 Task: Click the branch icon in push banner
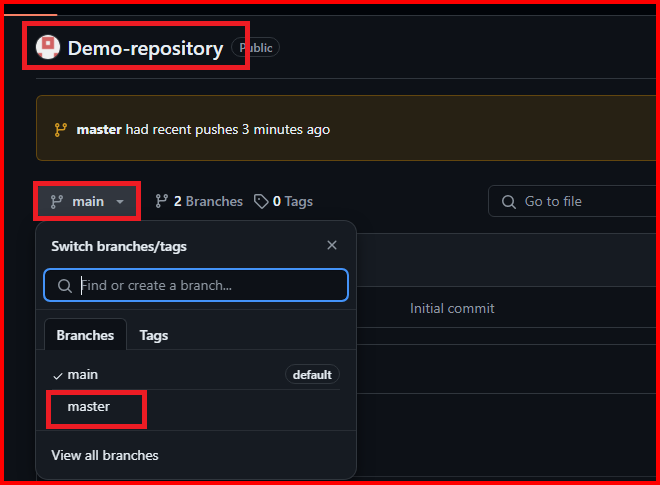pyautogui.click(x=61, y=129)
